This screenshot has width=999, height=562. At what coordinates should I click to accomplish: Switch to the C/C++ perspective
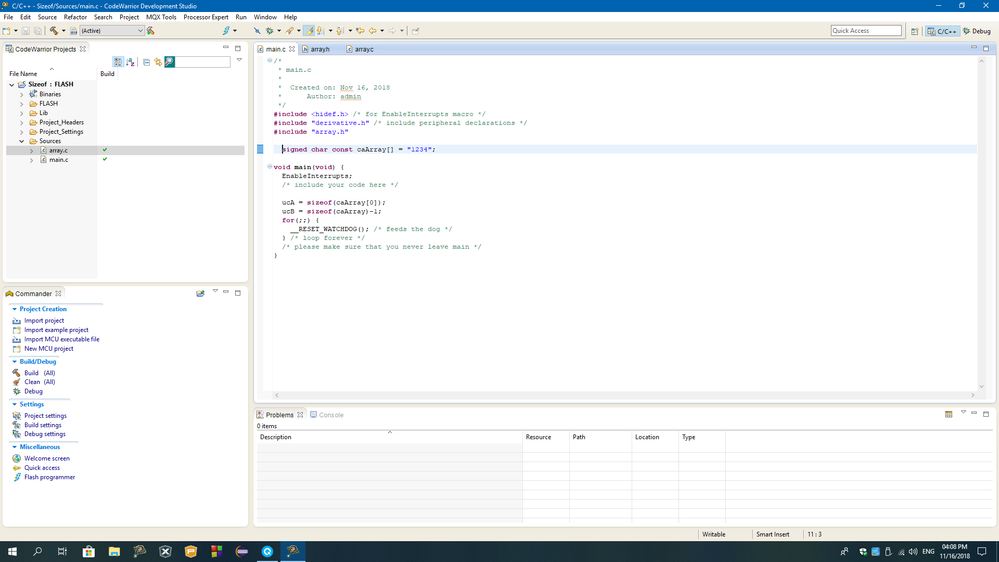tap(942, 31)
